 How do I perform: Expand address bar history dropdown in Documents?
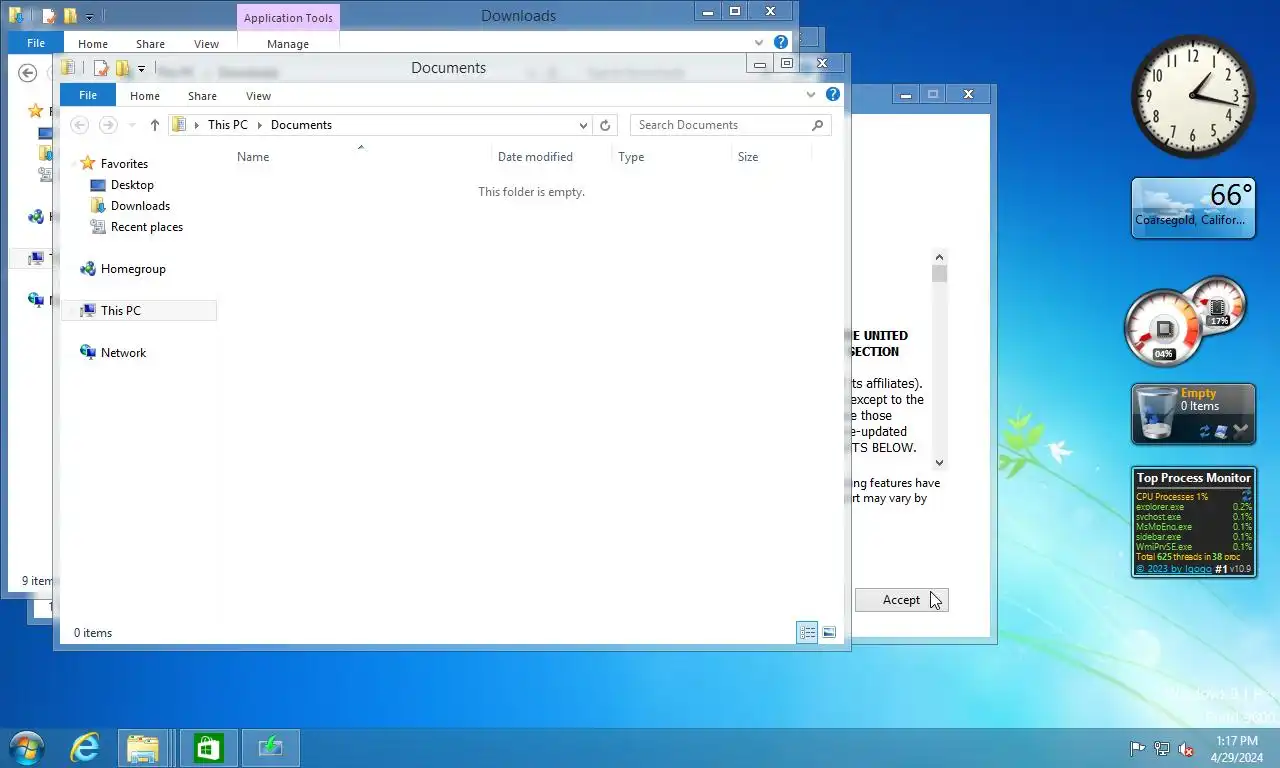[584, 125]
